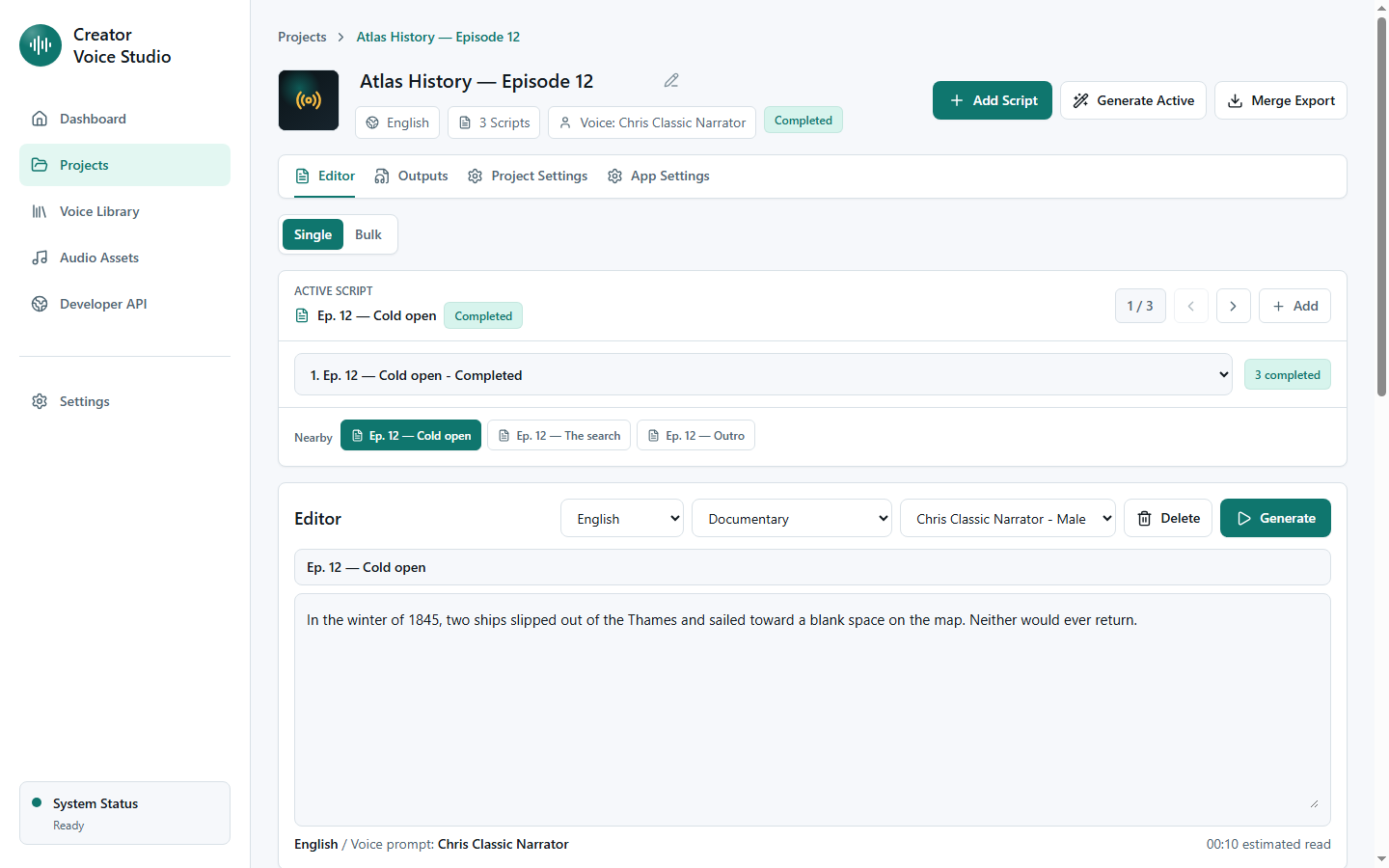Go to Voice Library
This screenshot has width=1389, height=868.
coord(124,211)
